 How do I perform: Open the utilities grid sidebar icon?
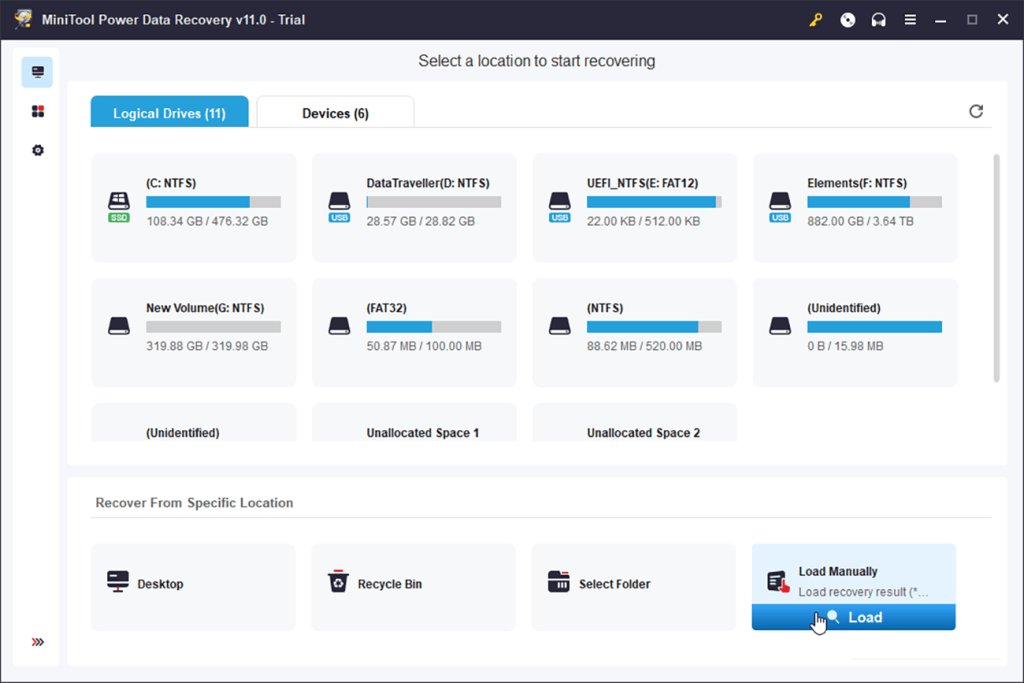(x=38, y=111)
